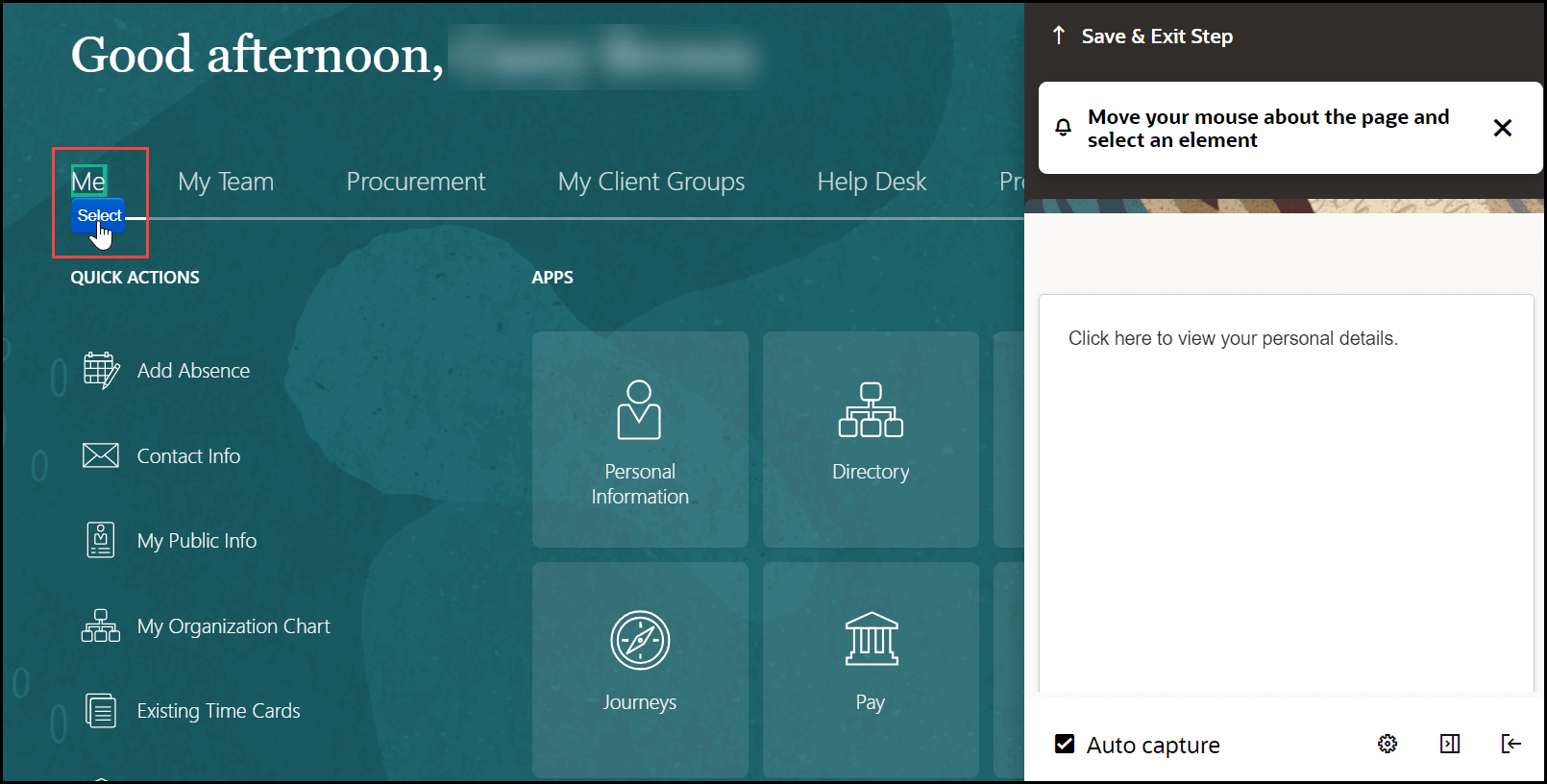This screenshot has width=1547, height=784.
Task: Click the Add Absence calendar icon
Action: 101,370
